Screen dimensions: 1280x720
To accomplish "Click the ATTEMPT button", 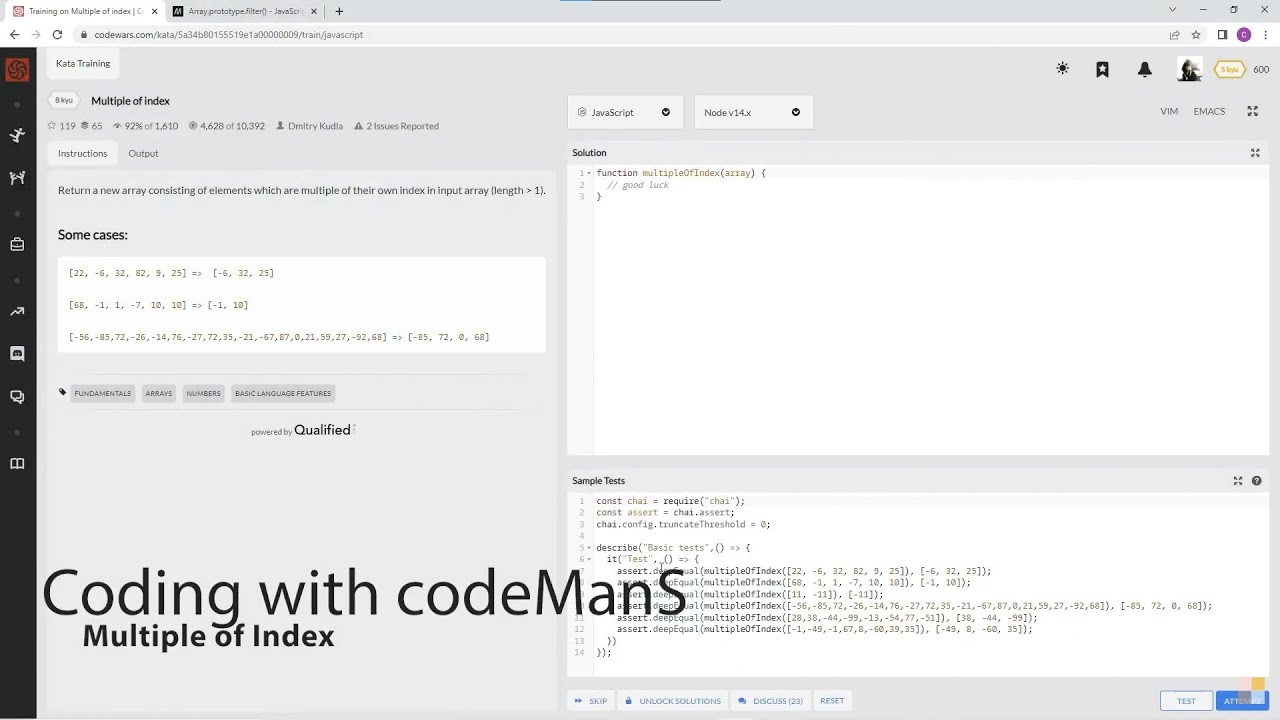I will tap(1242, 701).
